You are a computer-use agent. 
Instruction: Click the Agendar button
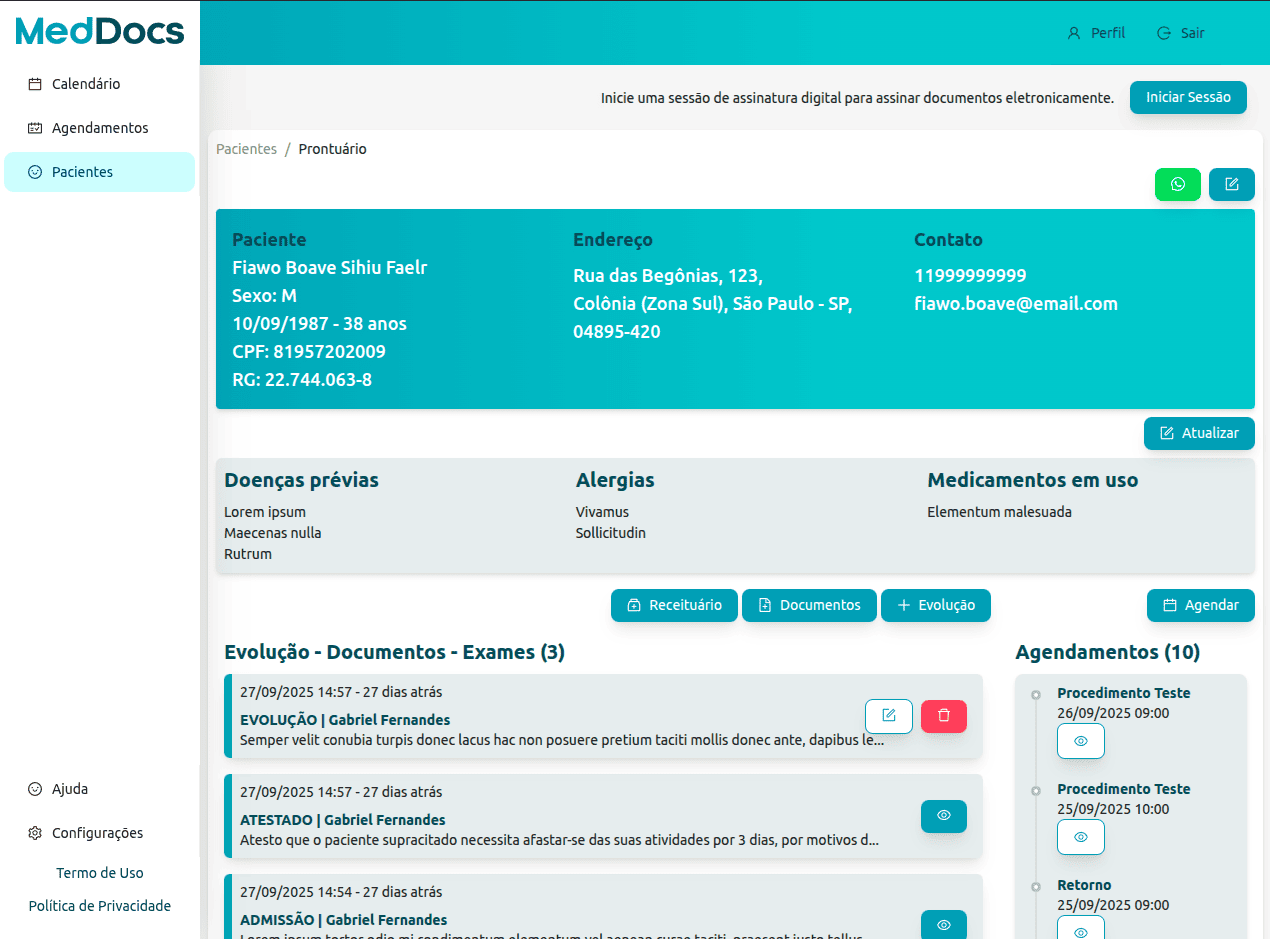[x=1200, y=606]
